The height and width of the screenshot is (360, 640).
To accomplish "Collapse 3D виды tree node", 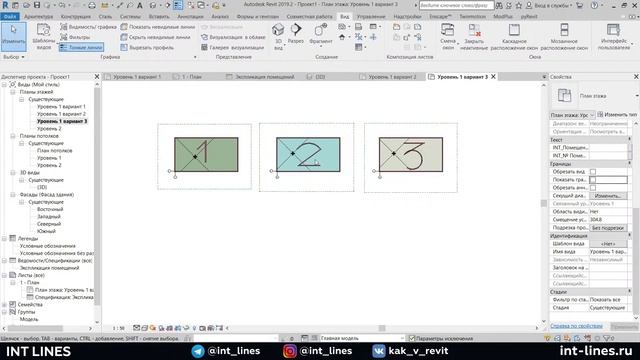I will pyautogui.click(x=13, y=173).
